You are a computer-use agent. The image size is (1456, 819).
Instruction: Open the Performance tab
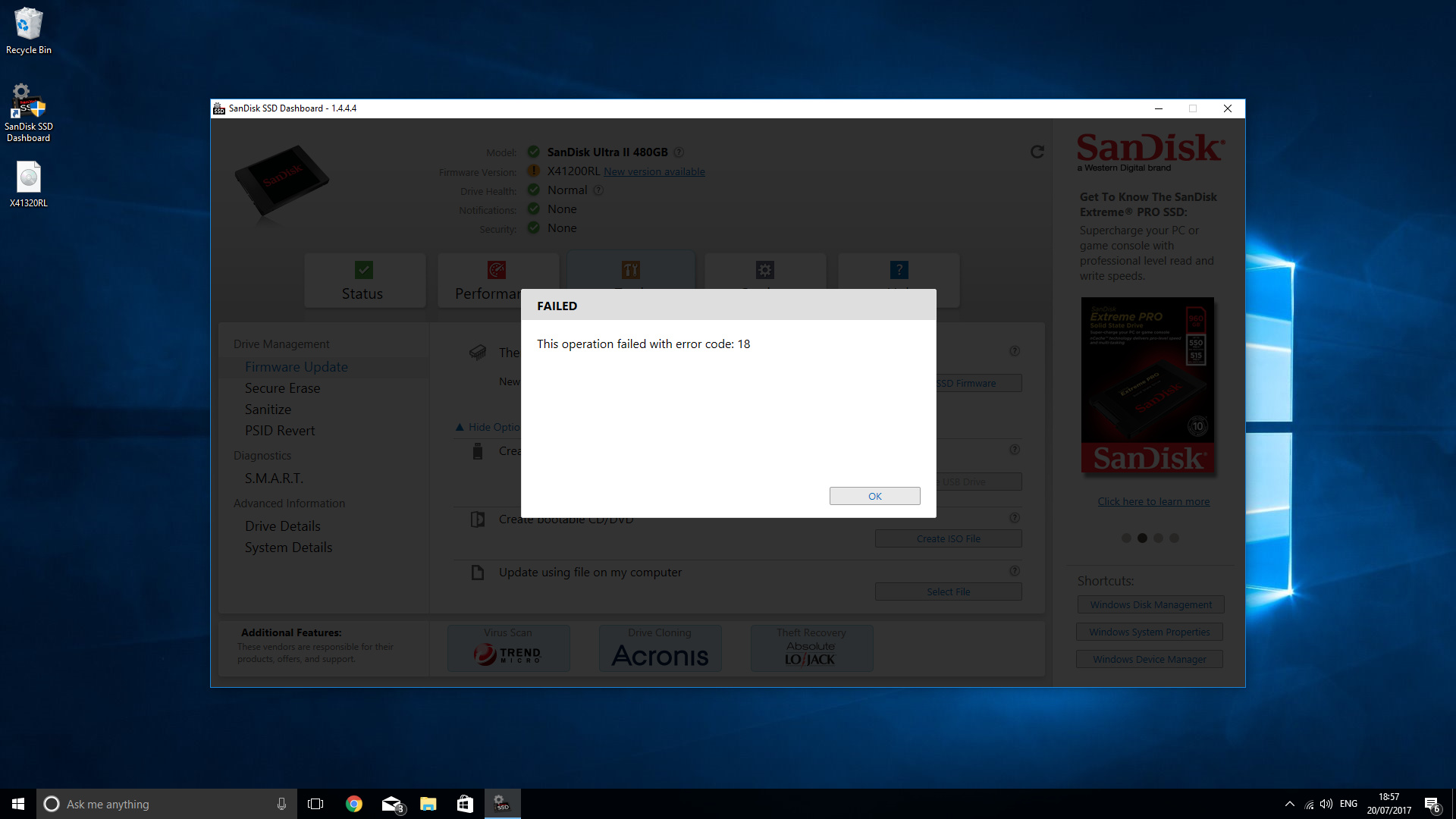point(498,281)
